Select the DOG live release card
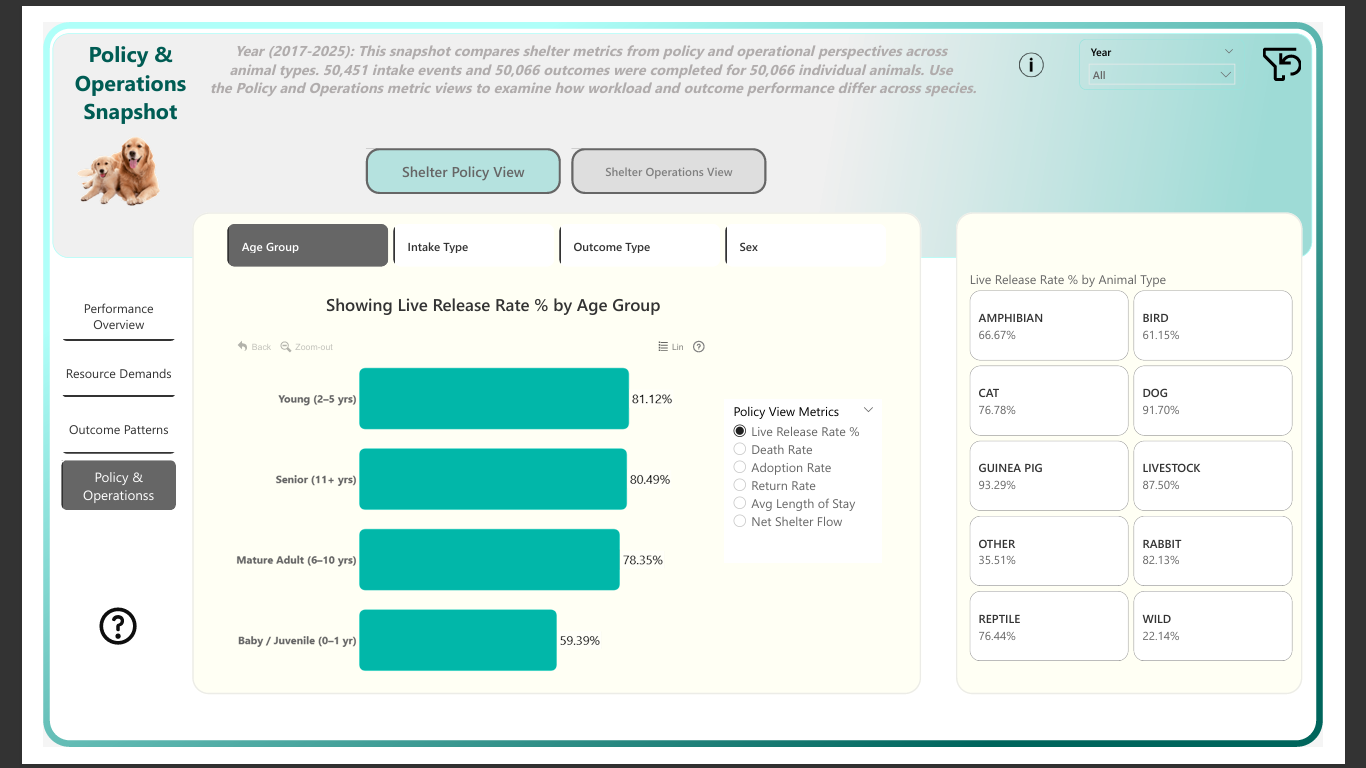 coord(1212,401)
